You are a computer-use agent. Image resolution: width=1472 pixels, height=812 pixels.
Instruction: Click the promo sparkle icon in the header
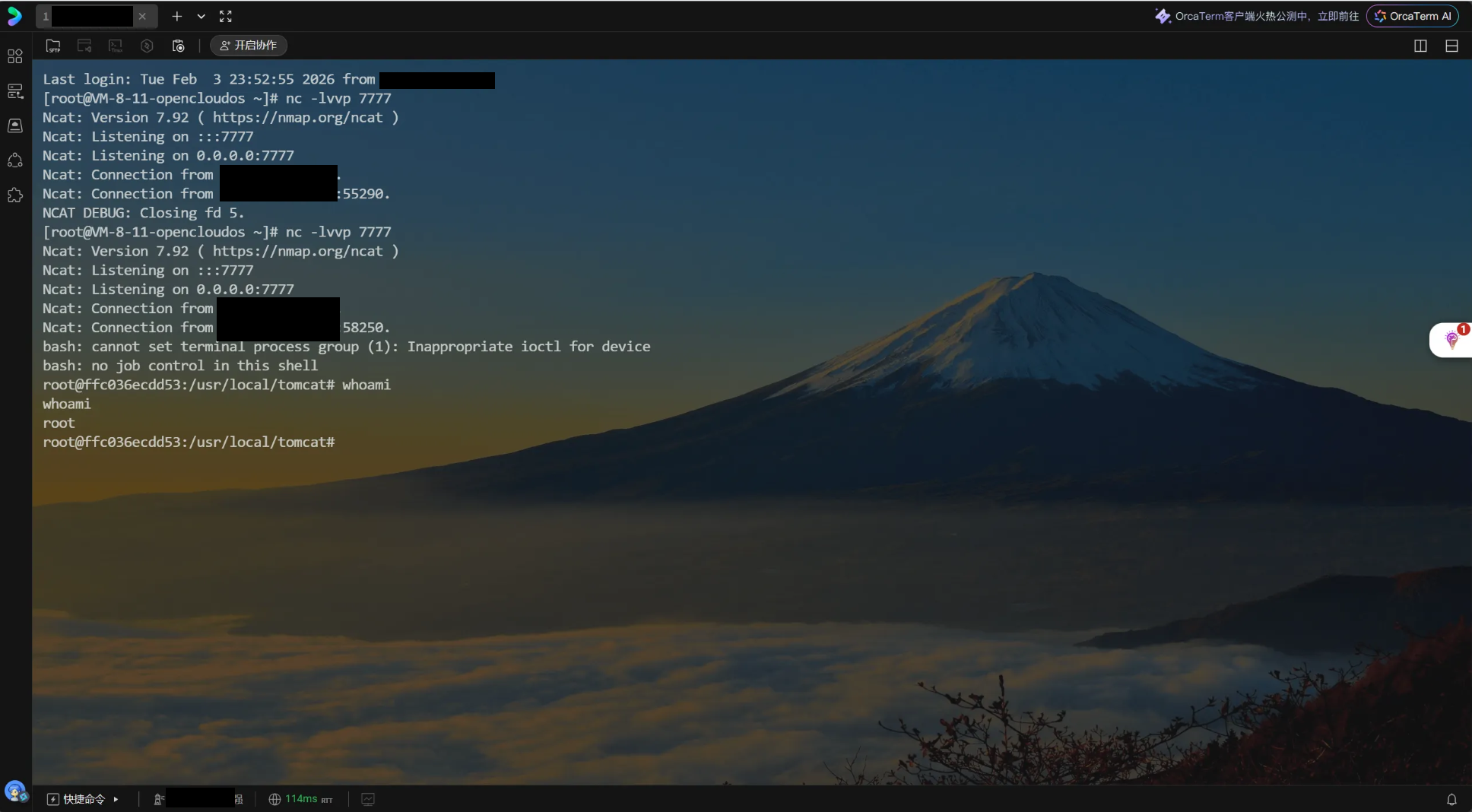point(1163,16)
